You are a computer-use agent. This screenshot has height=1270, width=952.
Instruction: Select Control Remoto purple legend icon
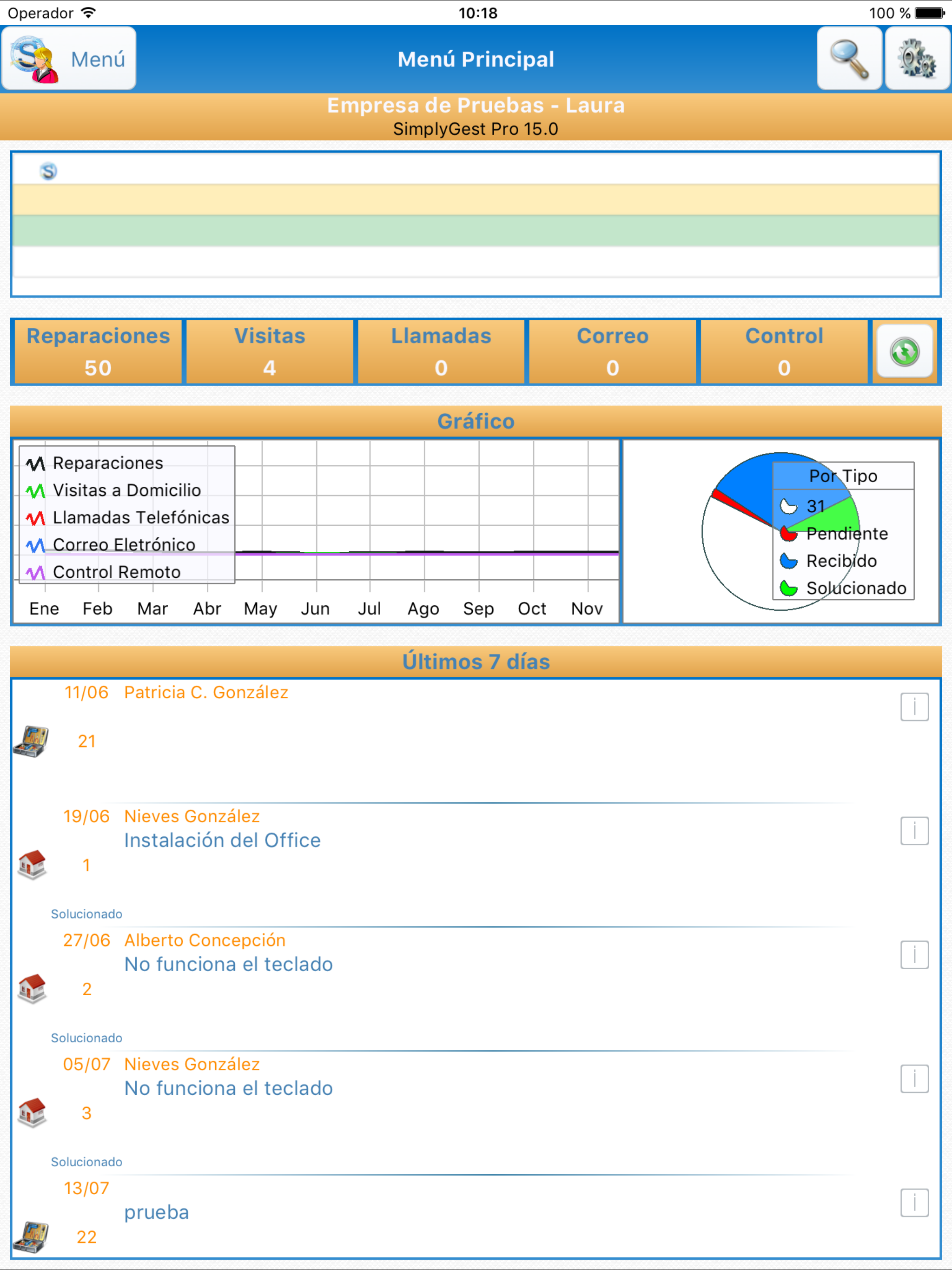coord(36,572)
